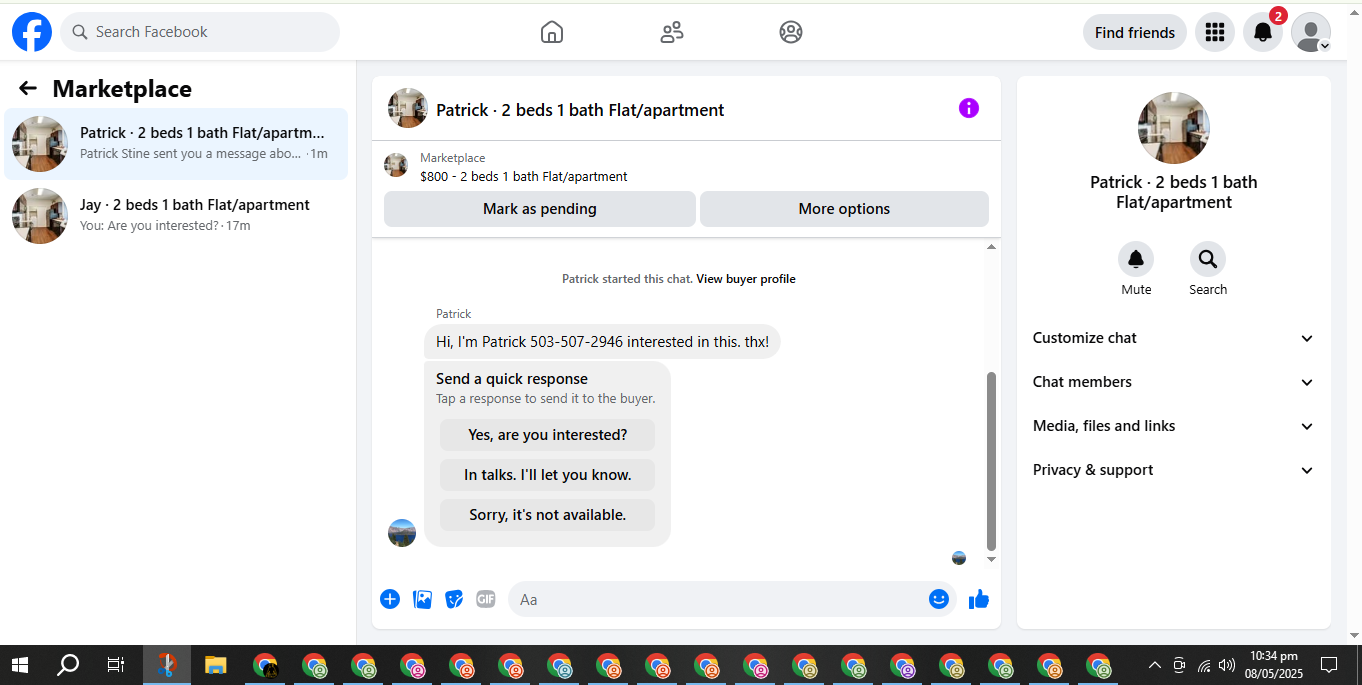This screenshot has height=685, width=1362.
Task: Select Patrick conversation in list
Action: pyautogui.click(x=176, y=144)
